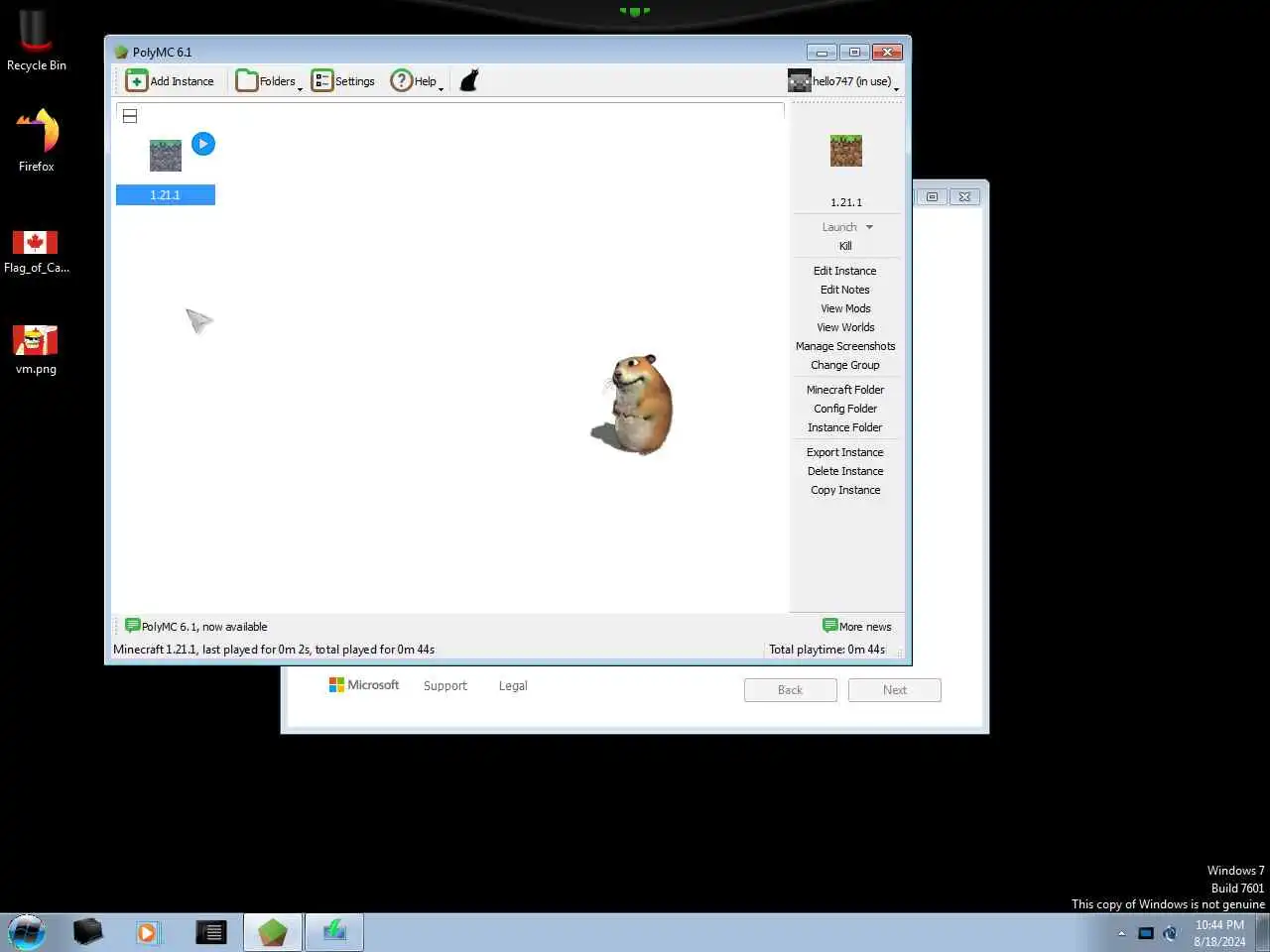Click the Next button in background window
1270x952 pixels.
tap(895, 690)
